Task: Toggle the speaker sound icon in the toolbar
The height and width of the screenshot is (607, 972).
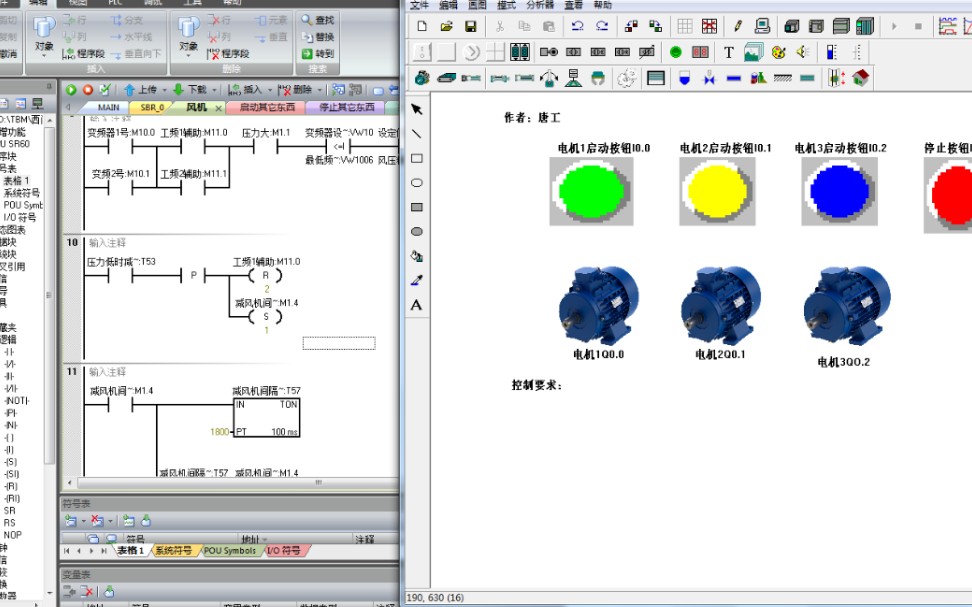Action: 802,51
